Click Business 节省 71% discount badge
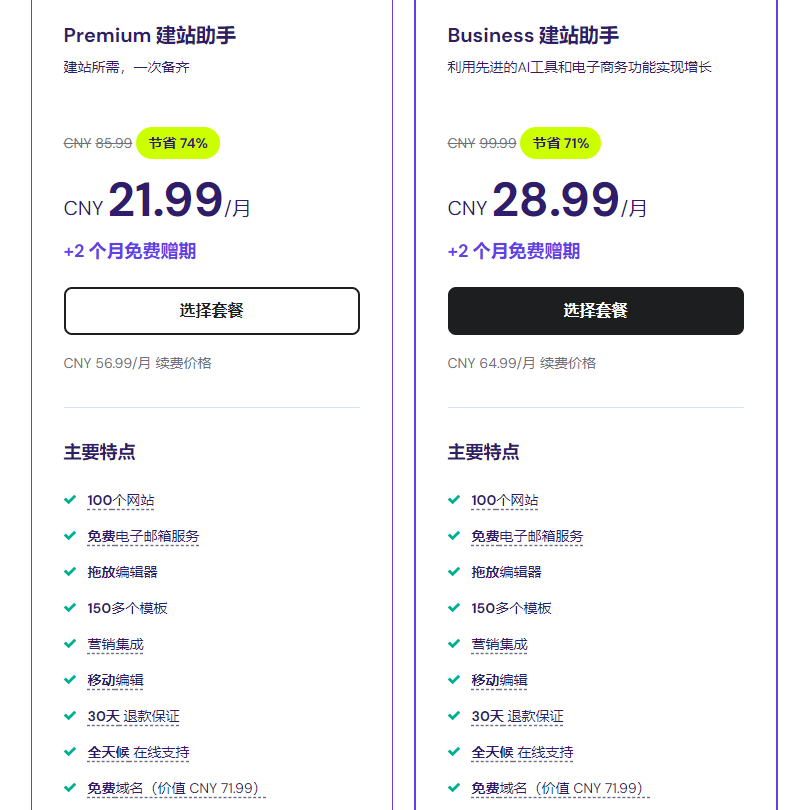 coord(561,143)
